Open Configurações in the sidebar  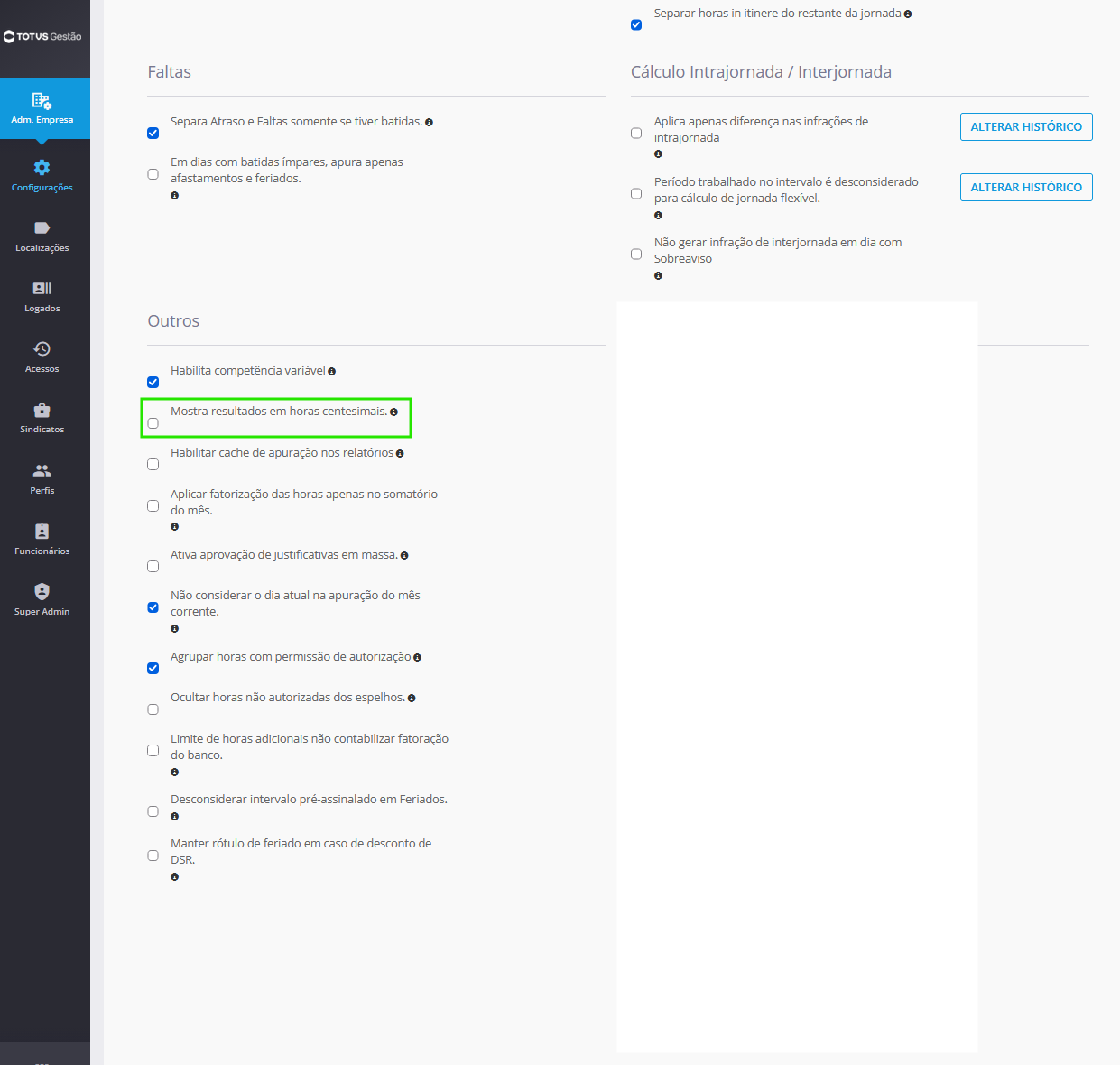[42, 176]
